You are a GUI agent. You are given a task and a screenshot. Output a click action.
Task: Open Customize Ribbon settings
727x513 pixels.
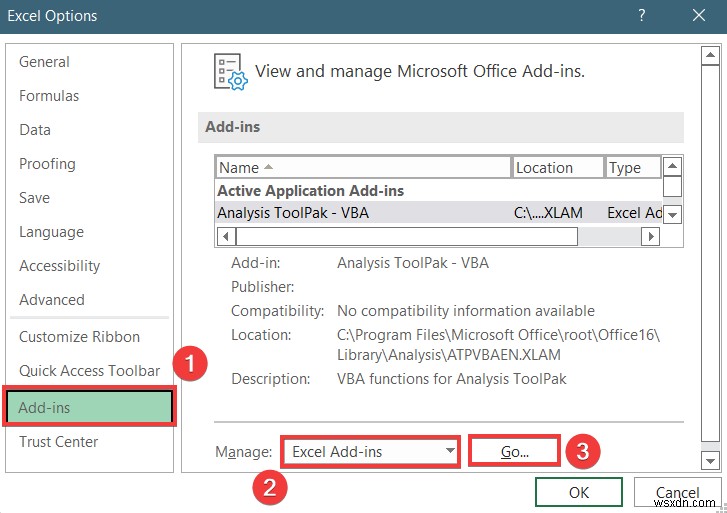pyautogui.click(x=79, y=336)
